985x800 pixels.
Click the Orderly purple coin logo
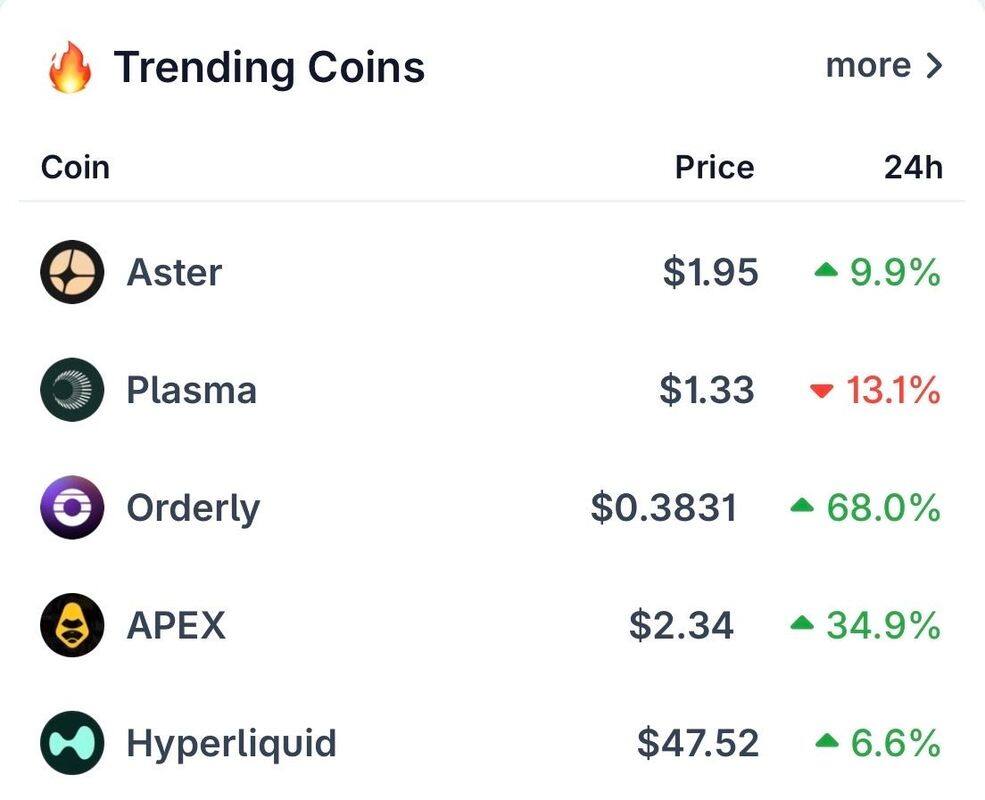click(72, 507)
